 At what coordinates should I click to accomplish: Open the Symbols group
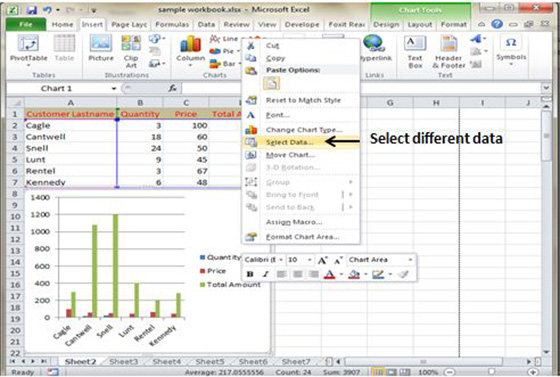click(x=511, y=51)
